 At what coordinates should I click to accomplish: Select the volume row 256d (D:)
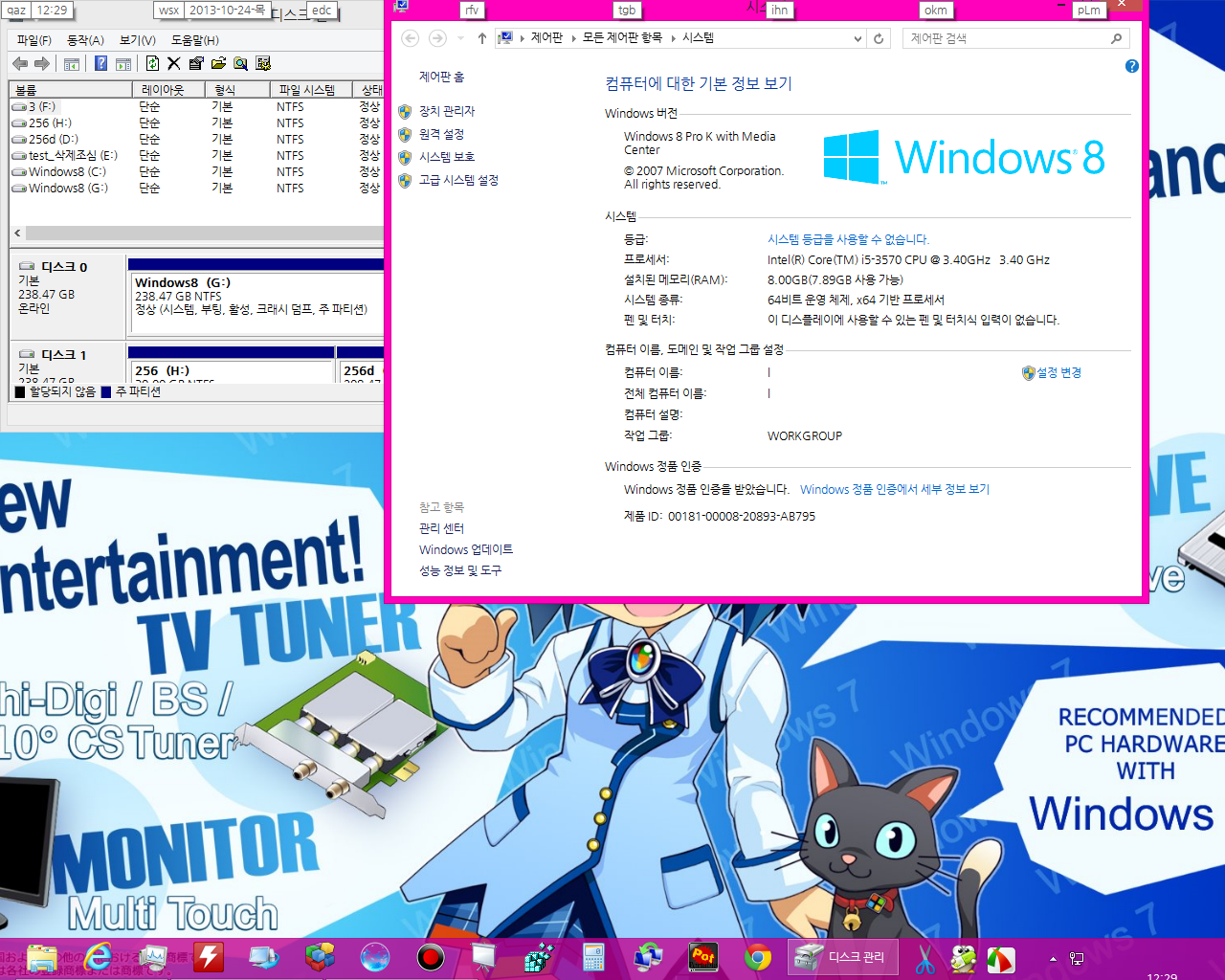[197, 140]
